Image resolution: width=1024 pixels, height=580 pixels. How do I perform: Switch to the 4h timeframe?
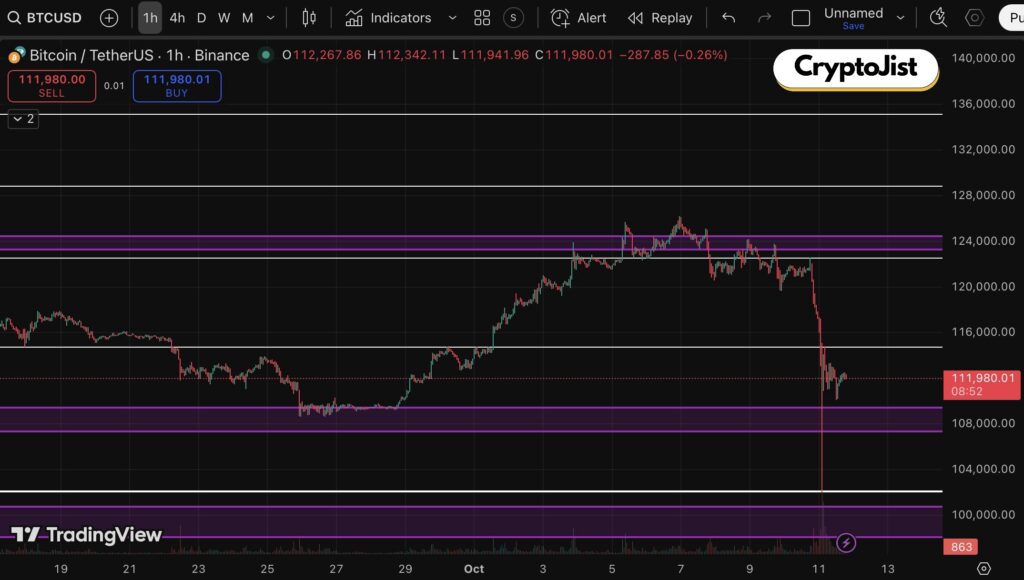point(177,18)
